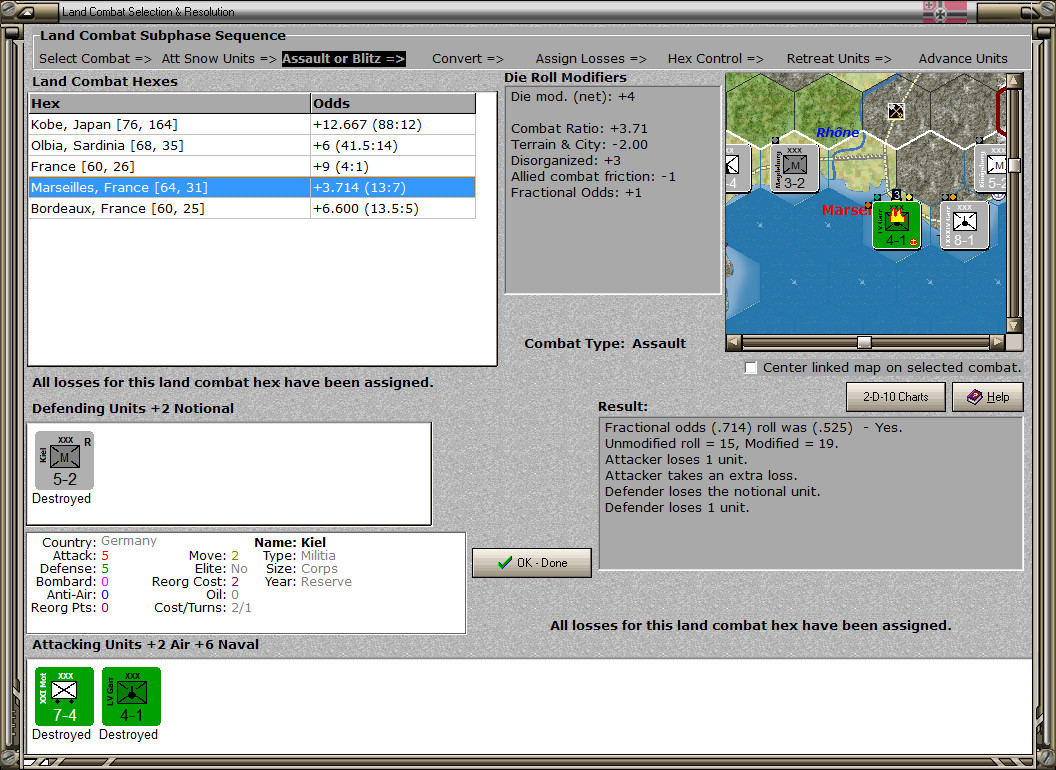Click the Convert subphase step

pyautogui.click(x=468, y=59)
